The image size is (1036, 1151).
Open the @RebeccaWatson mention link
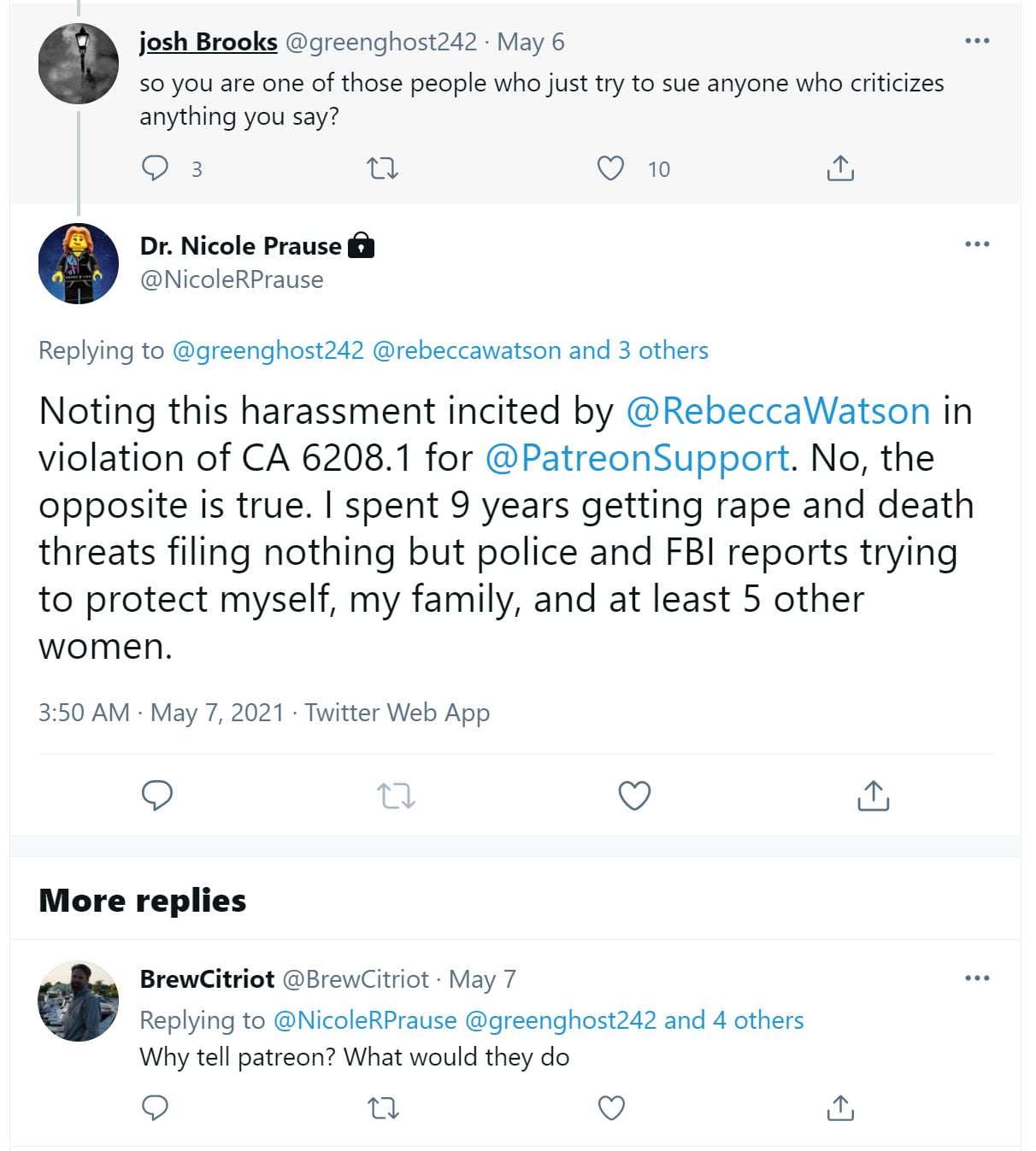pyautogui.click(x=778, y=411)
